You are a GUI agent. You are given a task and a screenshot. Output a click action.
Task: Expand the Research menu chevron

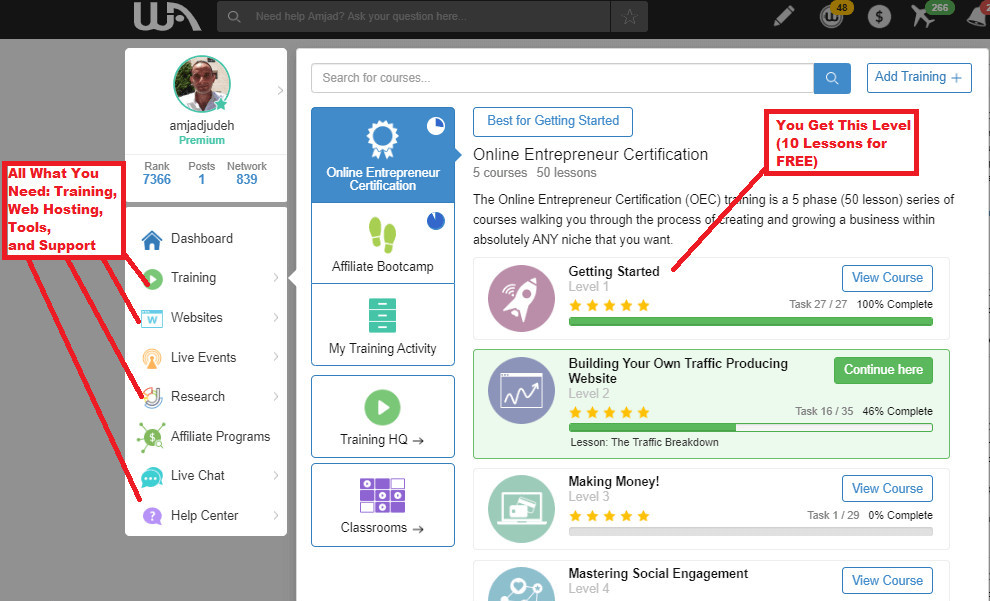pyautogui.click(x=276, y=396)
